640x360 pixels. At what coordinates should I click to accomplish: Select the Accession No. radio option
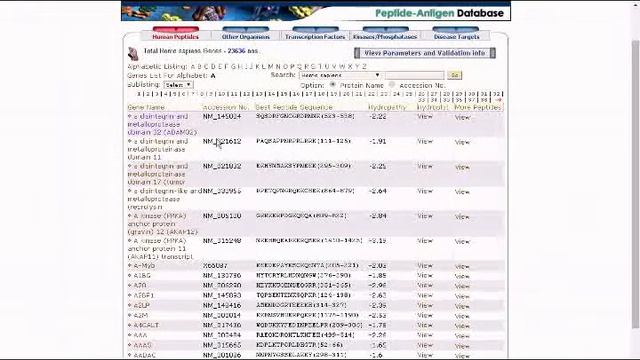tap(392, 84)
